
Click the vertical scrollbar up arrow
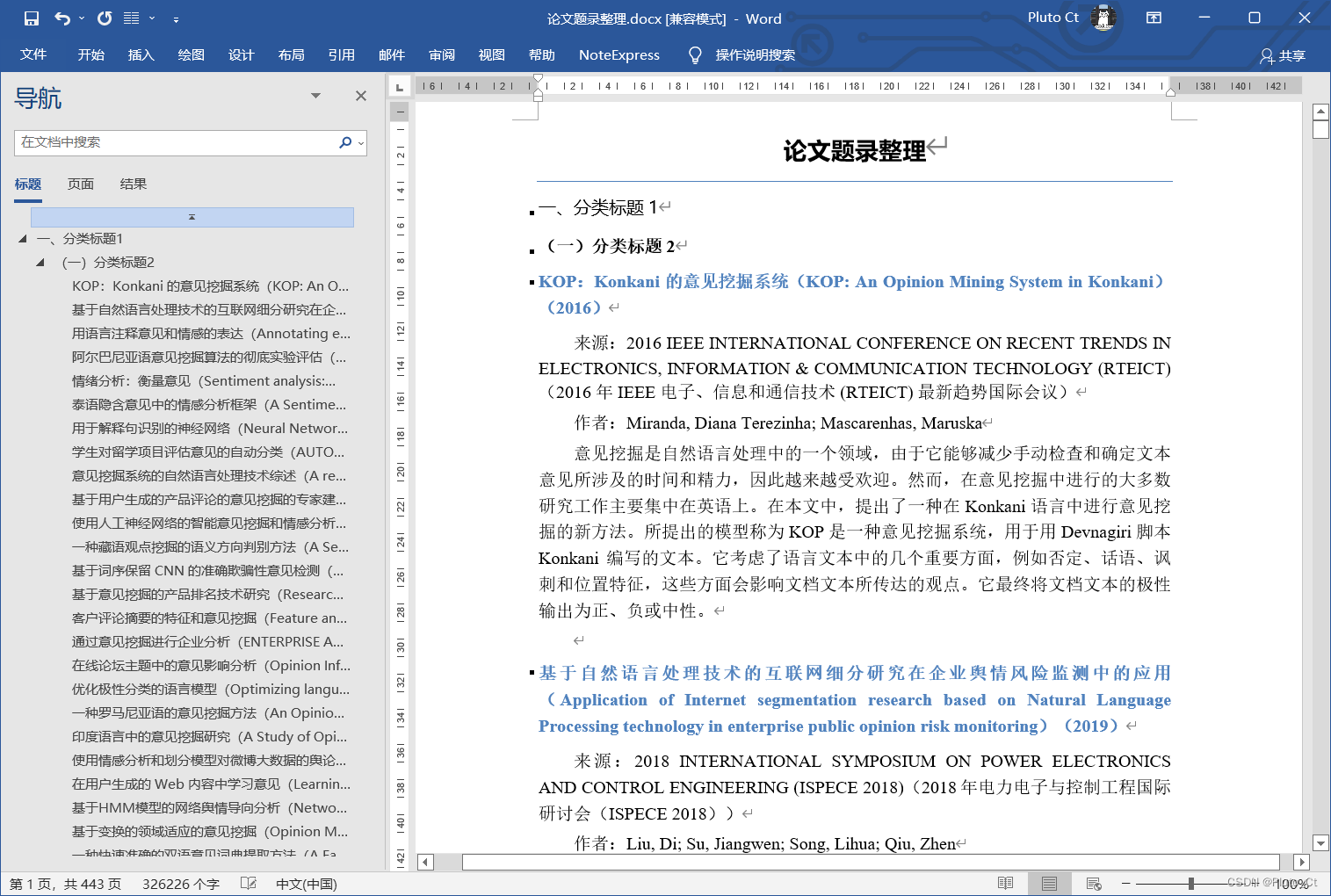(1320, 112)
